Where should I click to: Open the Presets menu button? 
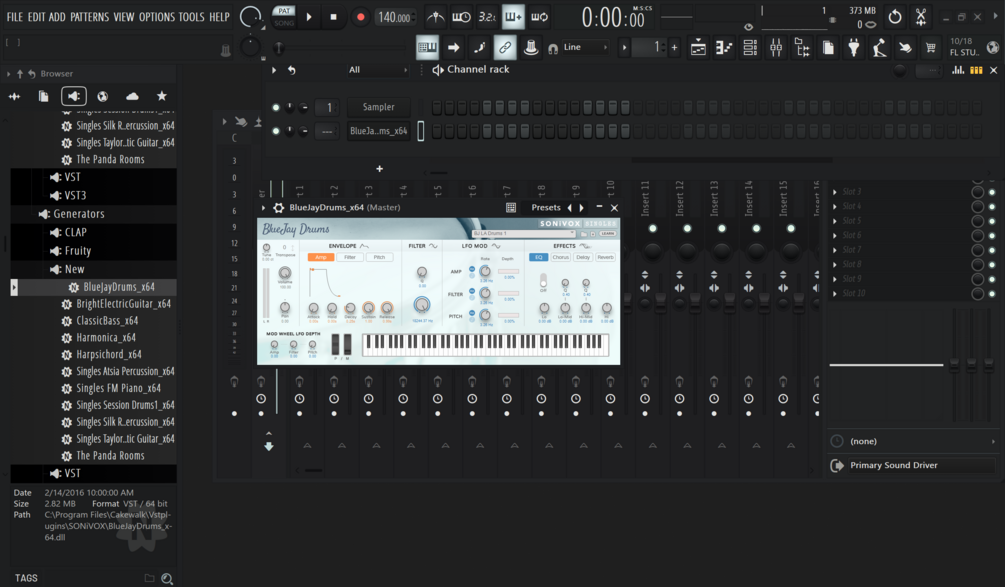pos(546,208)
